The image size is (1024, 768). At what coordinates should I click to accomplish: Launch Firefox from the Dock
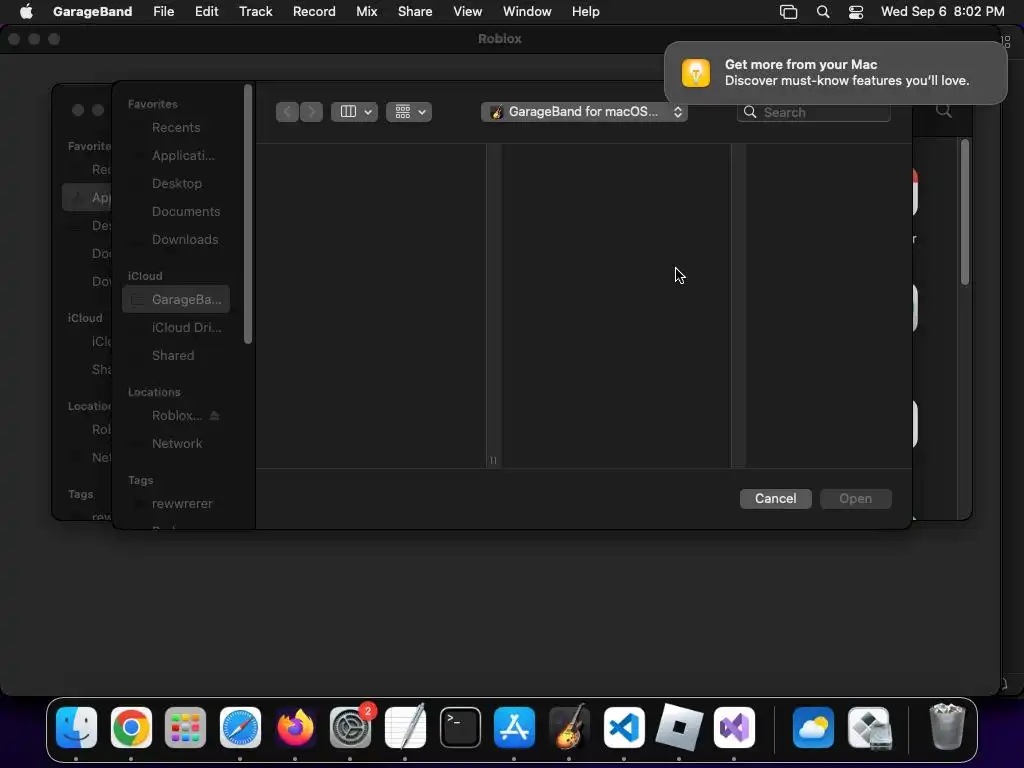(295, 727)
